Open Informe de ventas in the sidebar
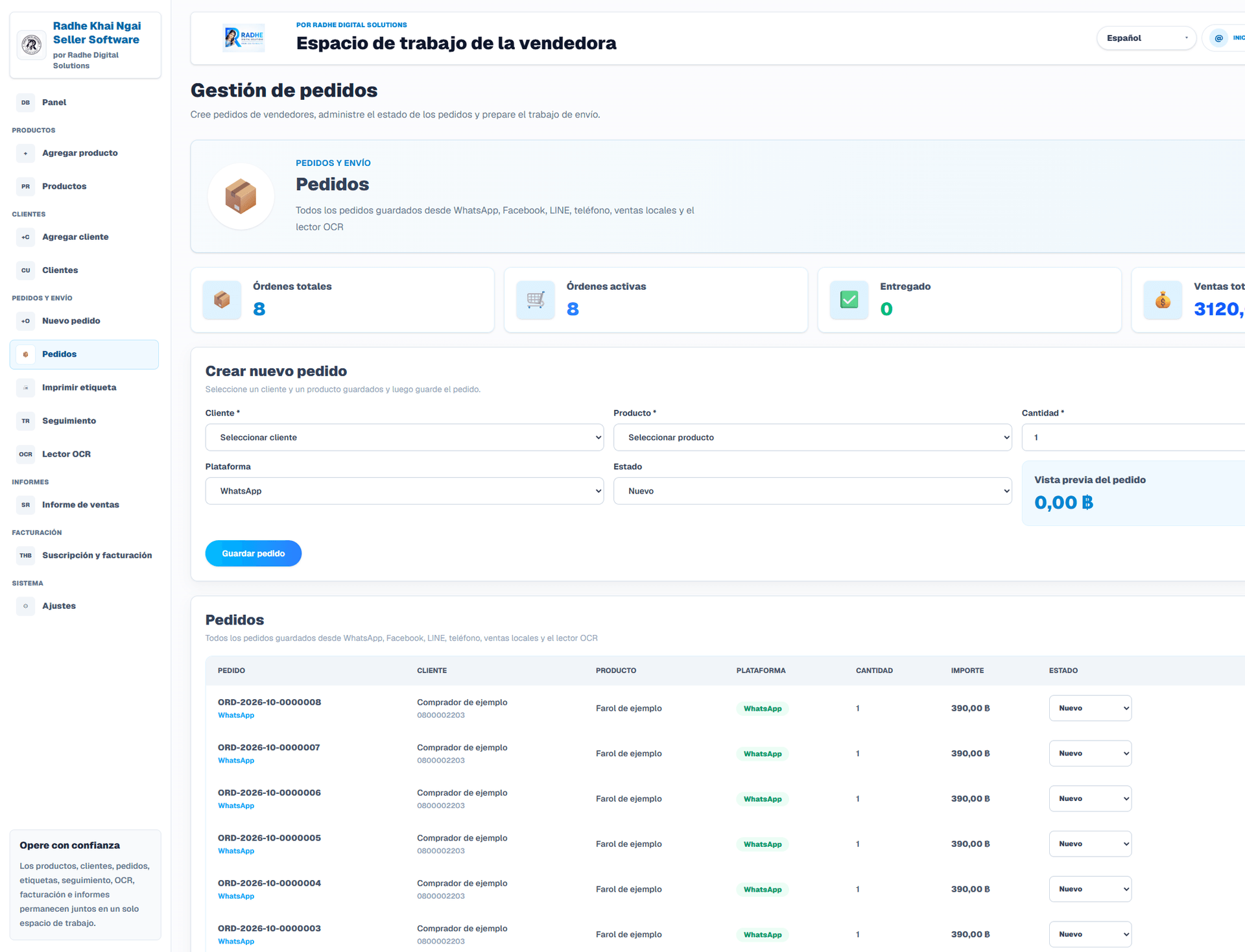 pyautogui.click(x=84, y=505)
